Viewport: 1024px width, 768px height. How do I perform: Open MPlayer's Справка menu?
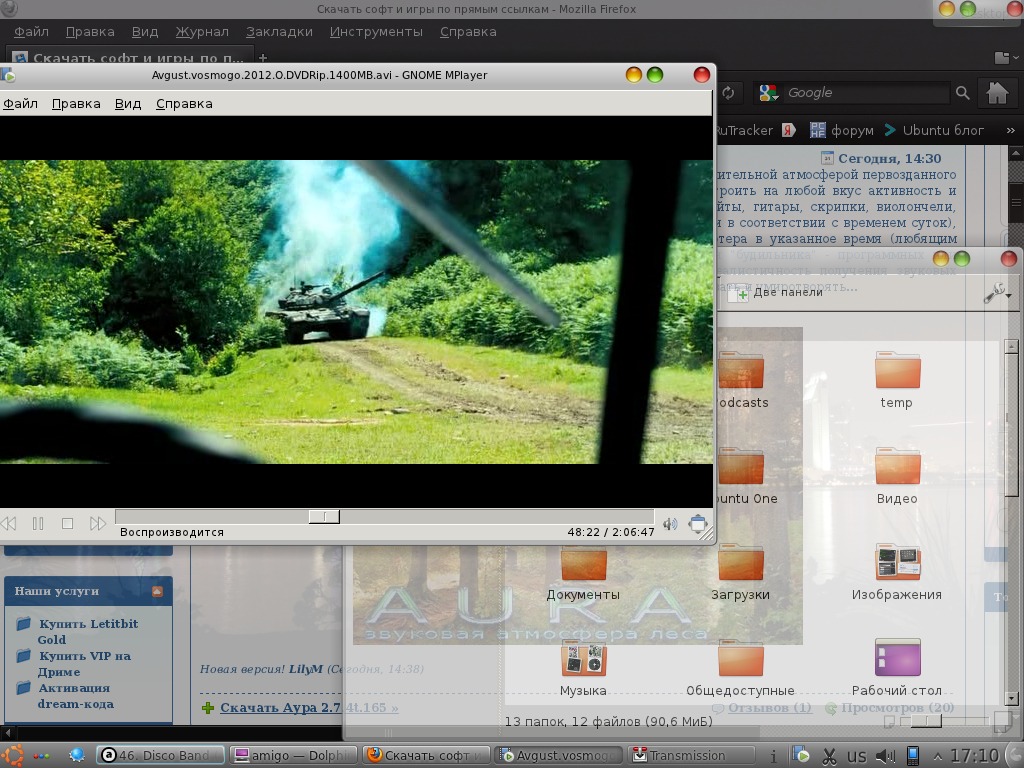184,103
